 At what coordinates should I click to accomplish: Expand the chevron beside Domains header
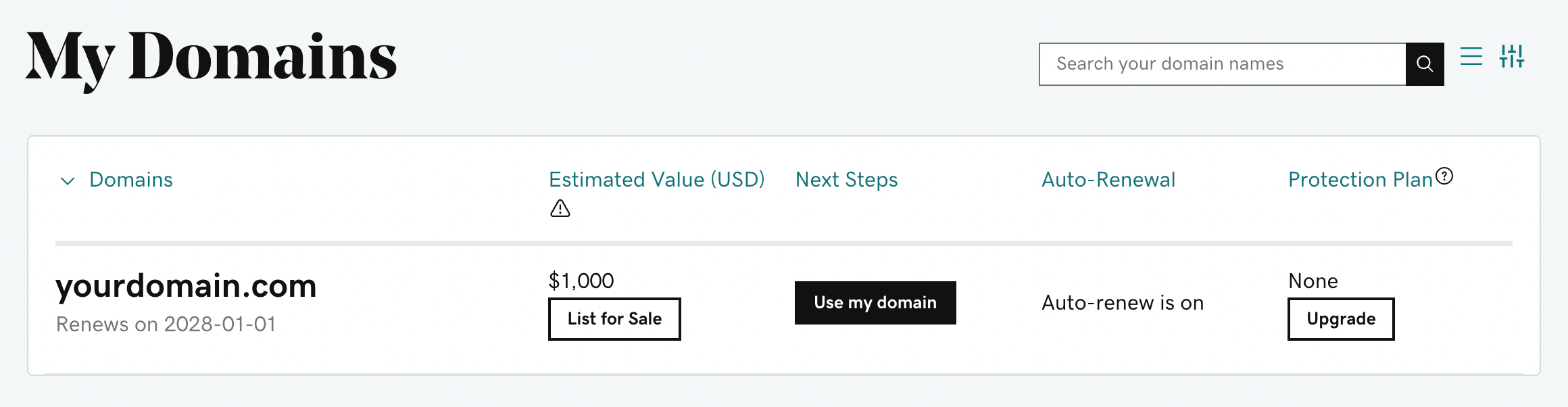coord(68,181)
